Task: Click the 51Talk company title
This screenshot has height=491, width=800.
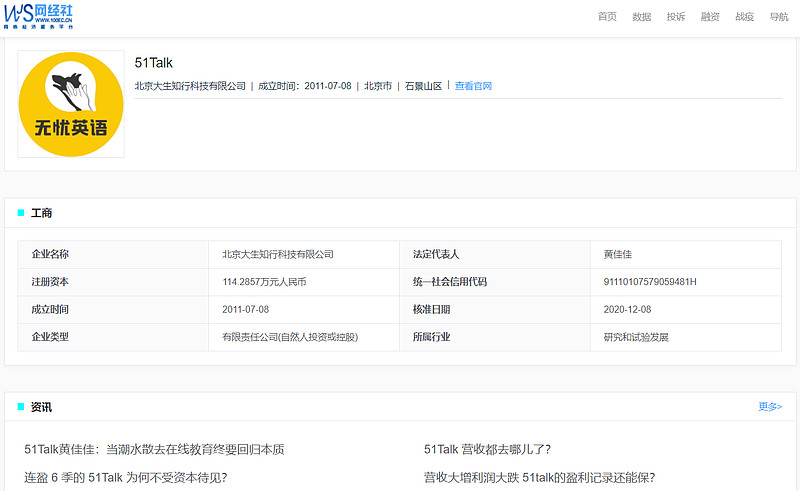Action: click(x=154, y=63)
